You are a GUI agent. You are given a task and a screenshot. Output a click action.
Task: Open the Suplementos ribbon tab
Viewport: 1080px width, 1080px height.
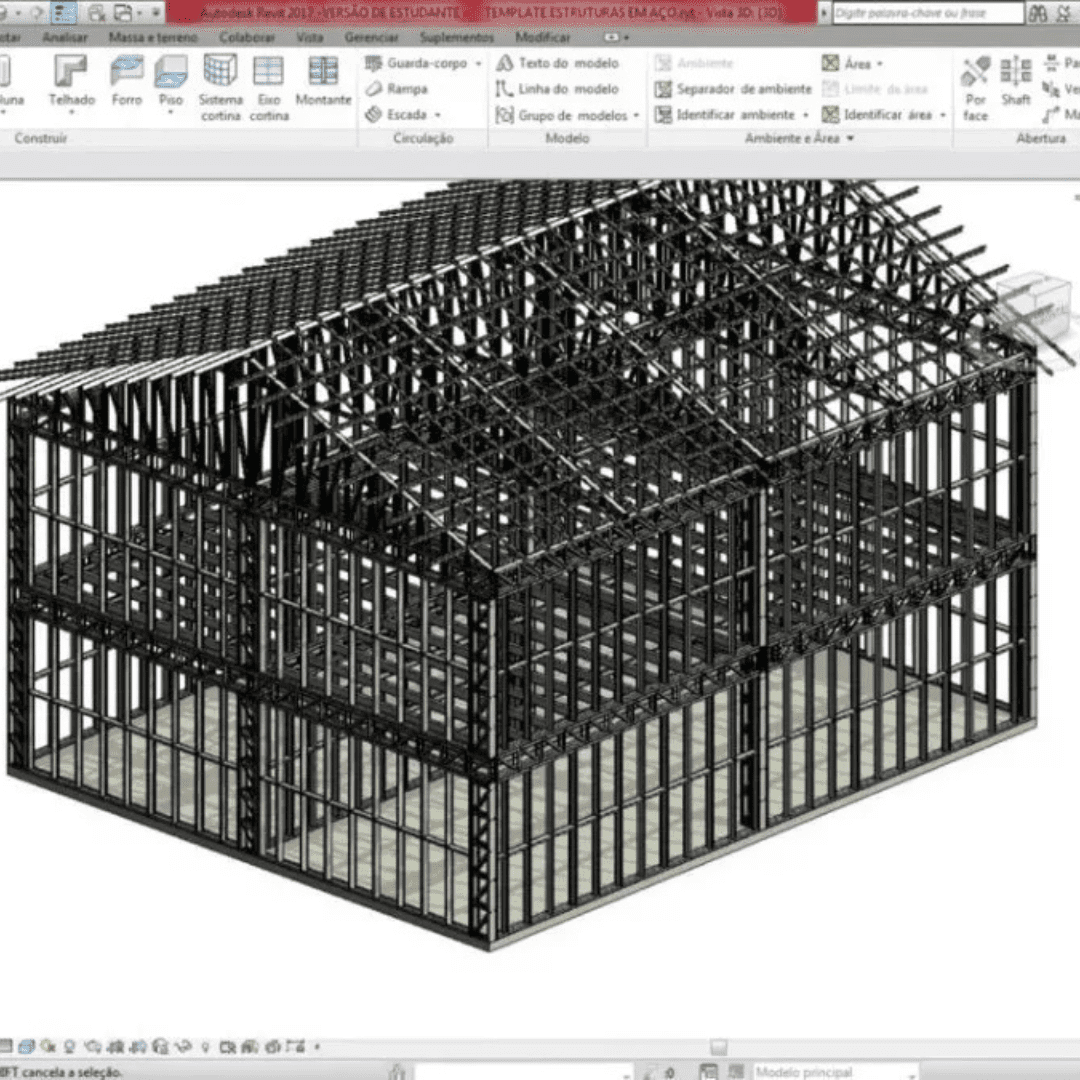click(x=457, y=37)
